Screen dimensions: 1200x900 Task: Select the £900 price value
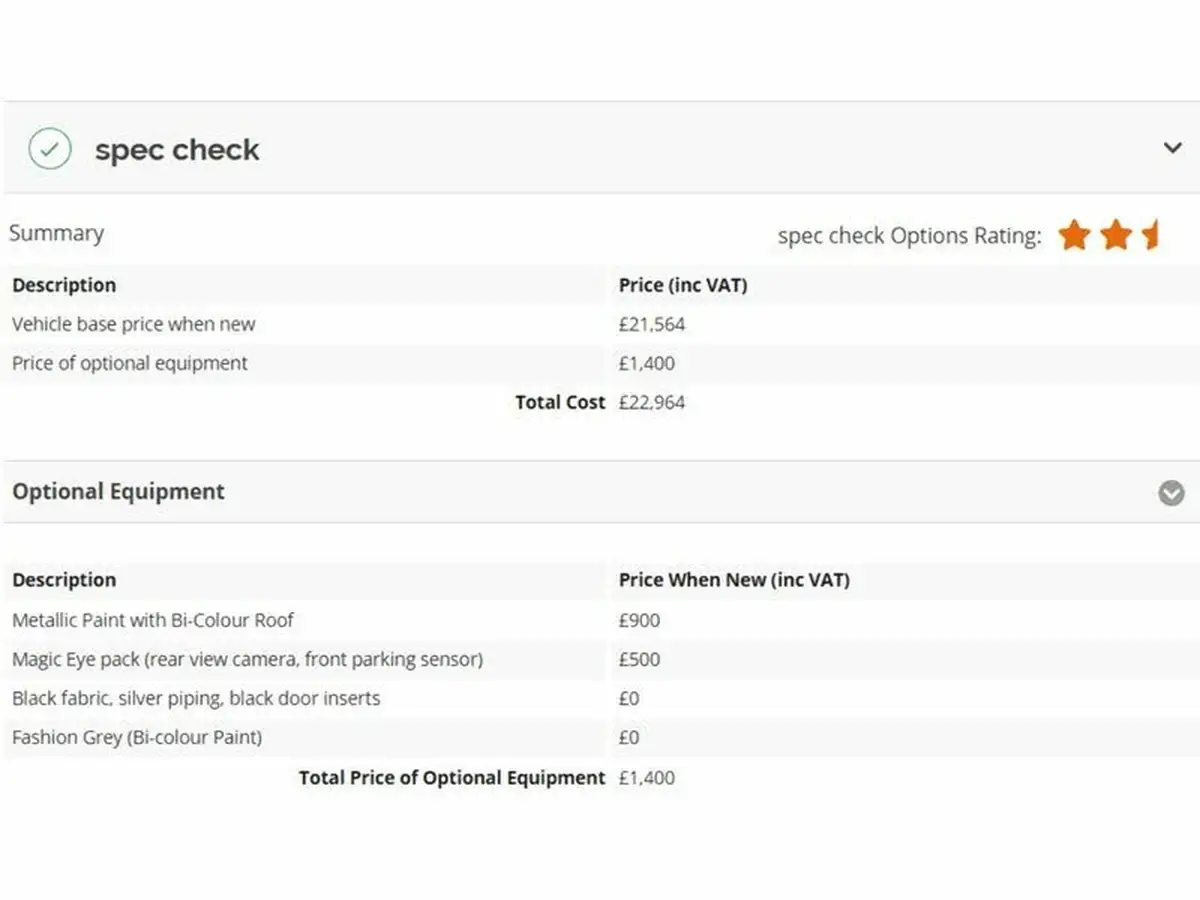(x=640, y=620)
